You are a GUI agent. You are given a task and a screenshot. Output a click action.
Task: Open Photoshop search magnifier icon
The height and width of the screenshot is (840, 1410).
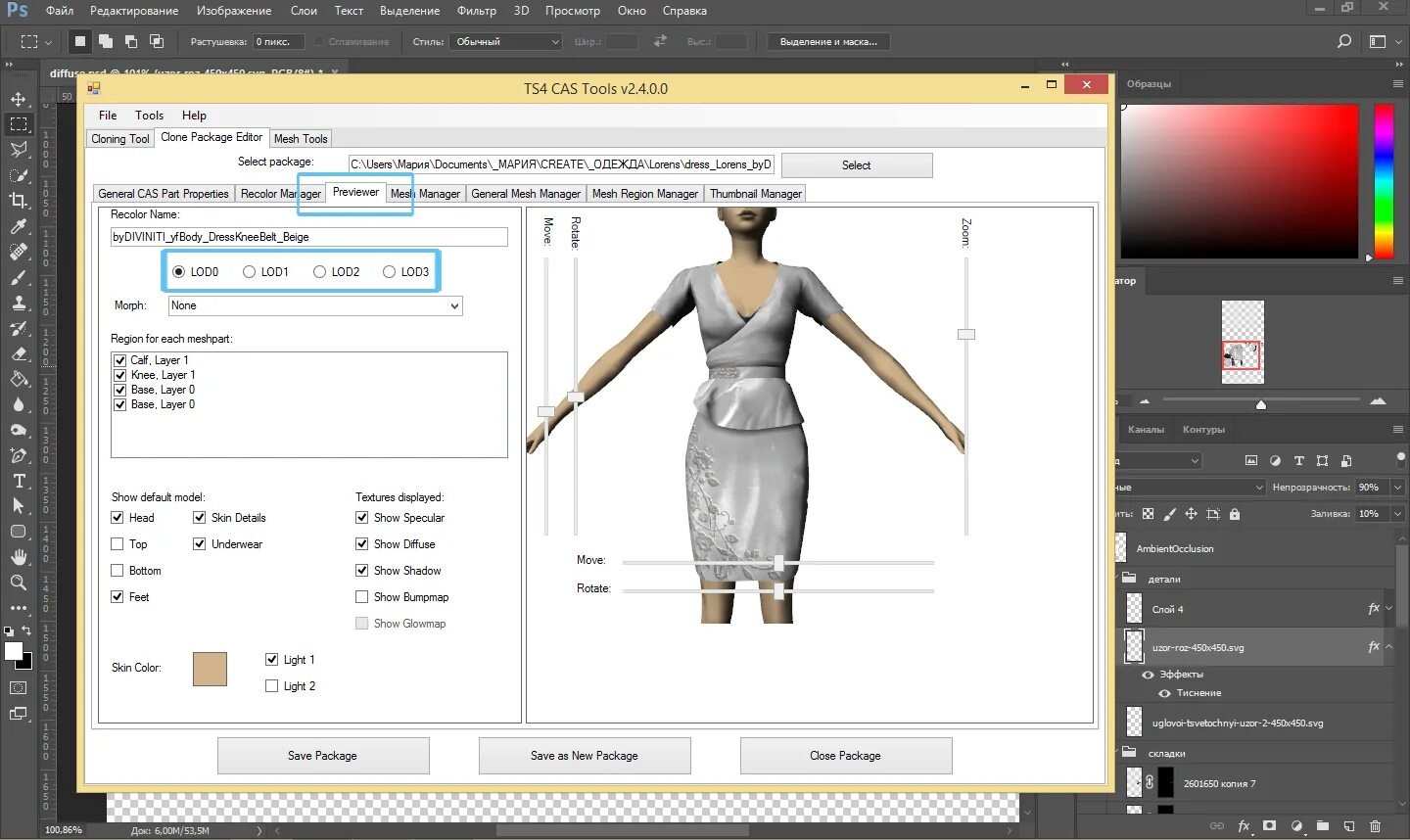pyautogui.click(x=1344, y=41)
